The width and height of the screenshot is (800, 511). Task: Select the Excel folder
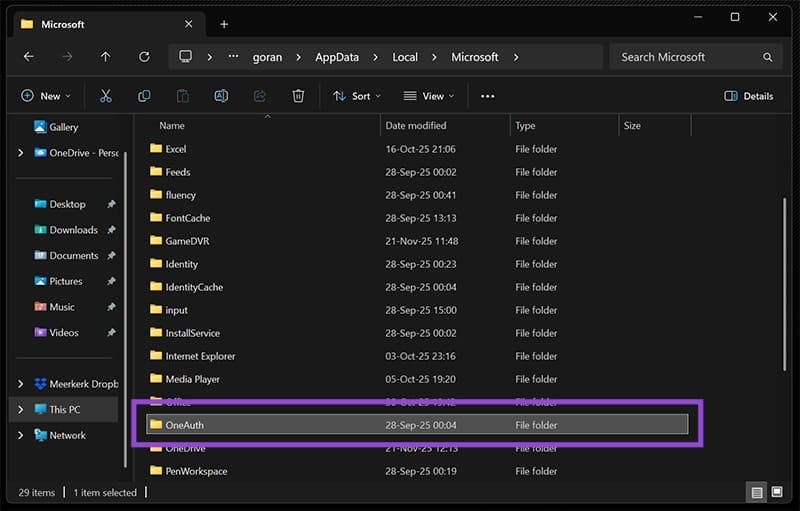click(x=417, y=149)
